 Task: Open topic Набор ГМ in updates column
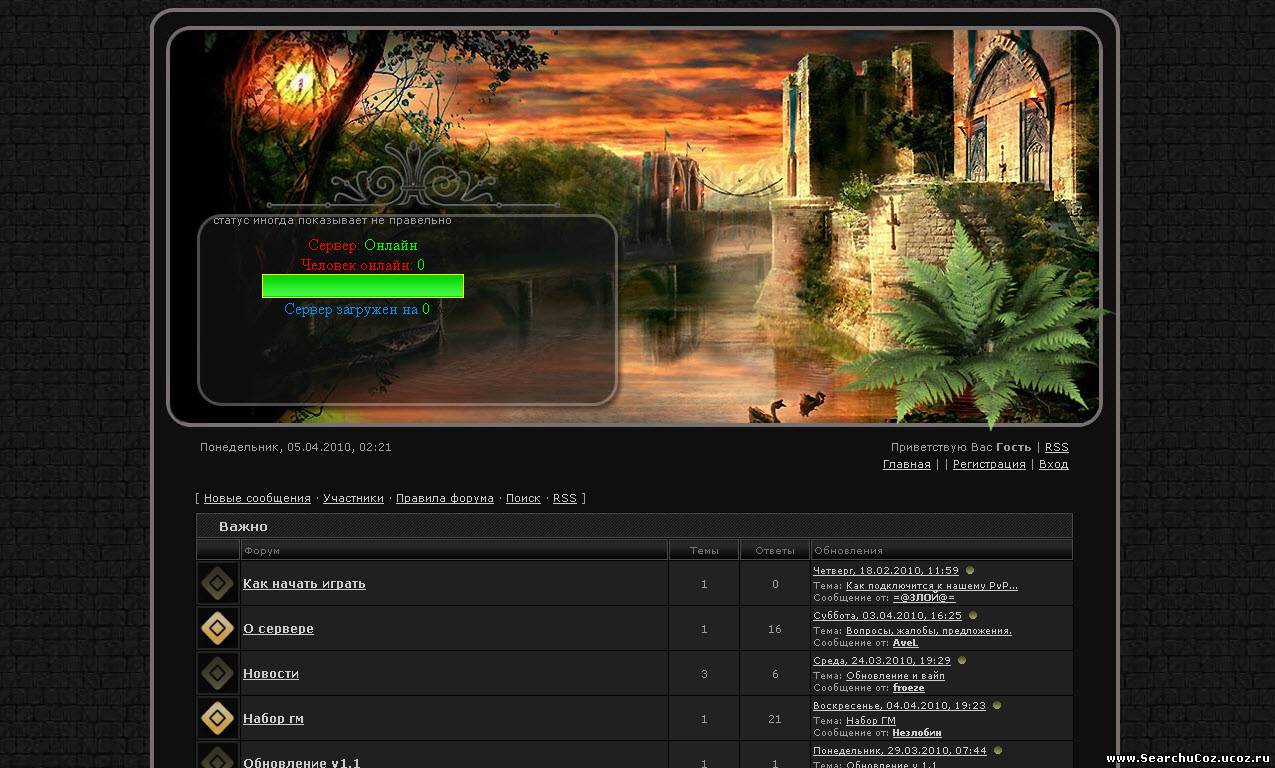871,721
